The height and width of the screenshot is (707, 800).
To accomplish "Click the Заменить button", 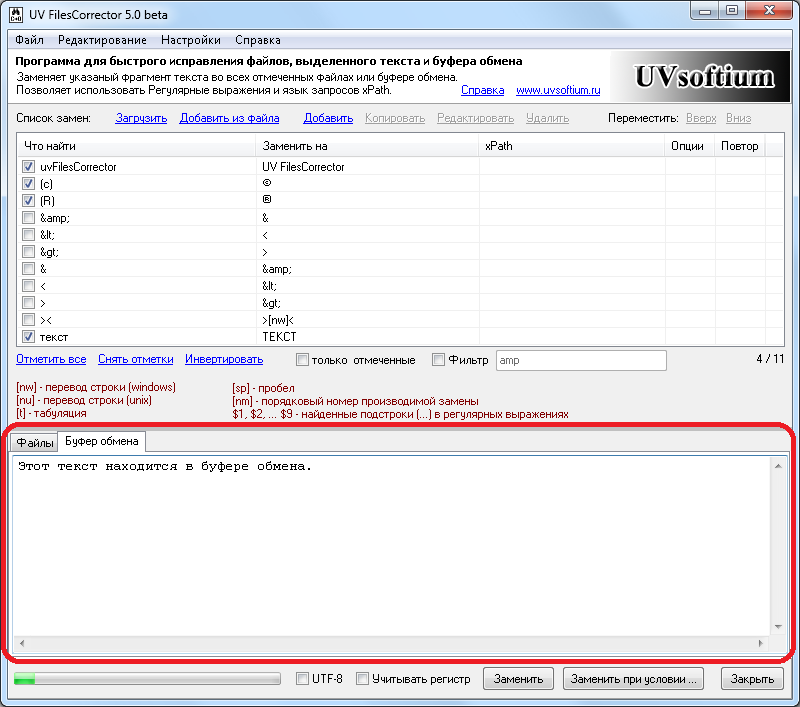I will 518,679.
